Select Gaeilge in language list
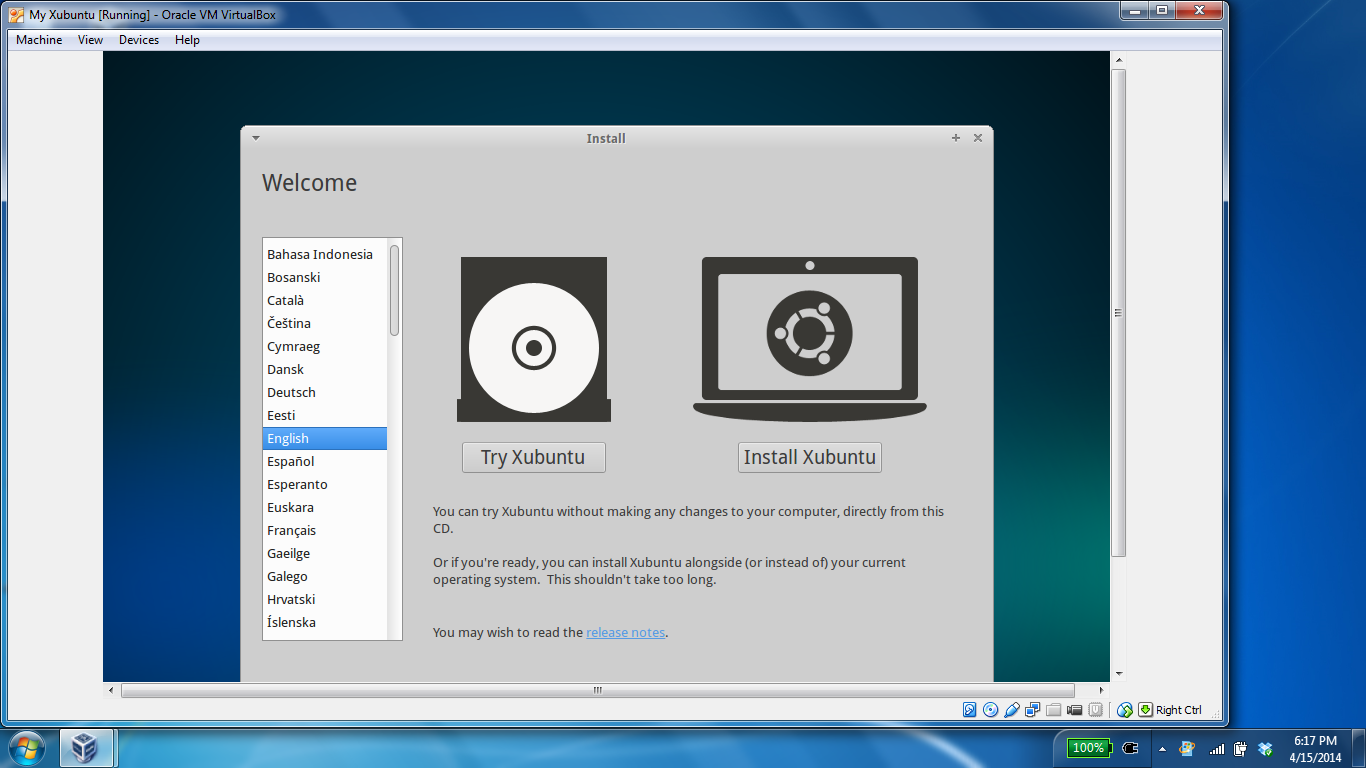This screenshot has width=1366, height=768. (325, 553)
